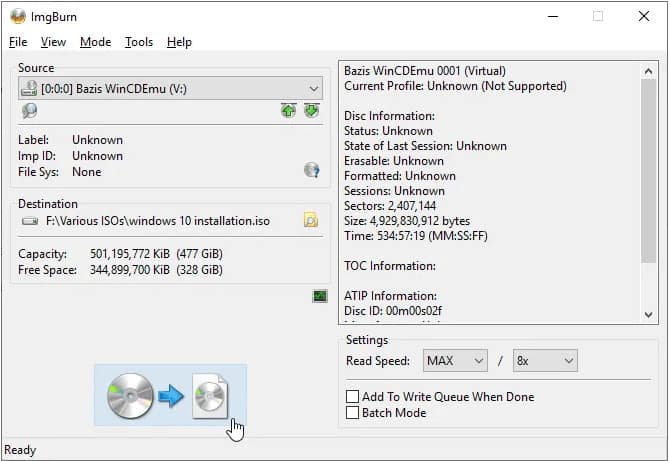This screenshot has height=461, width=670.
Task: Open the File menu
Action: click(18, 42)
